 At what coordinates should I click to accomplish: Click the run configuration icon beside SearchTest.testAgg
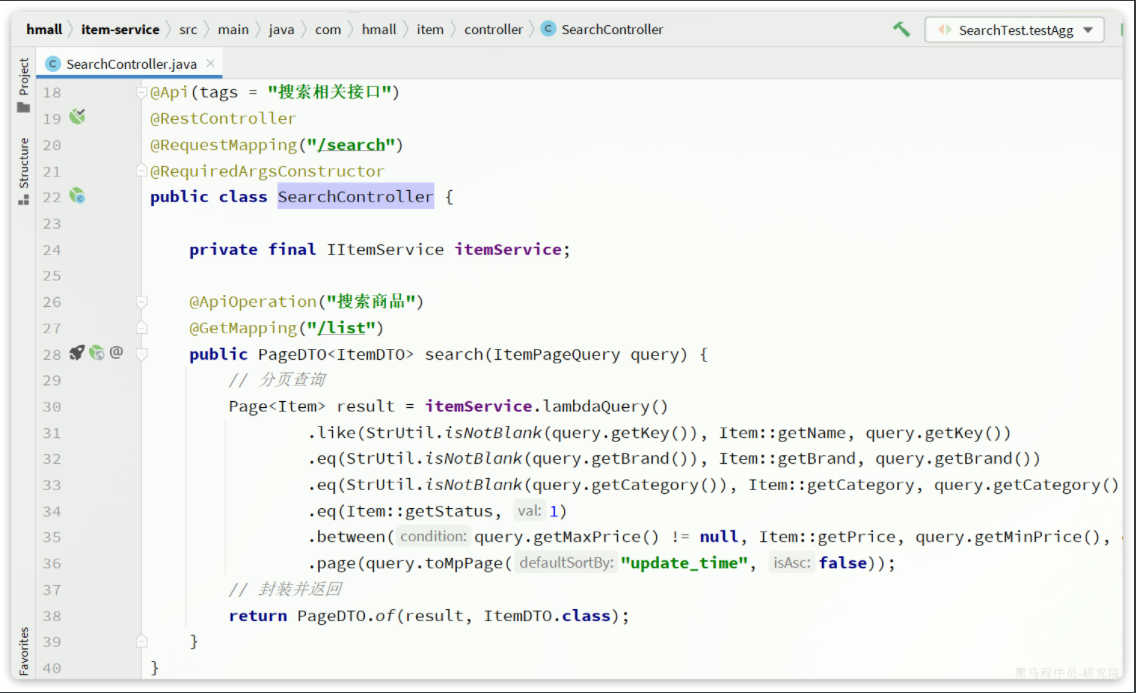(944, 30)
